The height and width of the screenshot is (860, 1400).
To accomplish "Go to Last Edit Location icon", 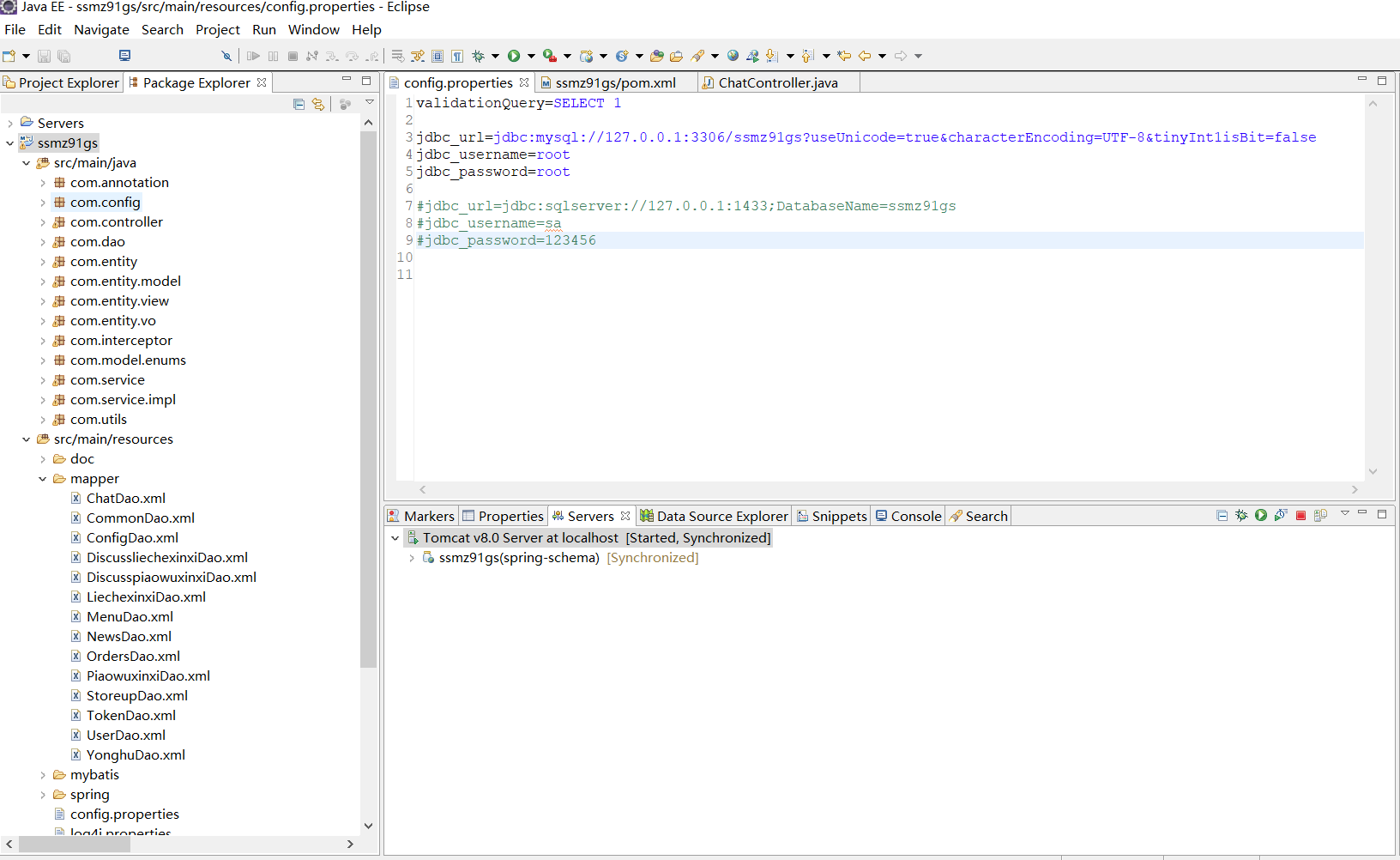I will 844,56.
